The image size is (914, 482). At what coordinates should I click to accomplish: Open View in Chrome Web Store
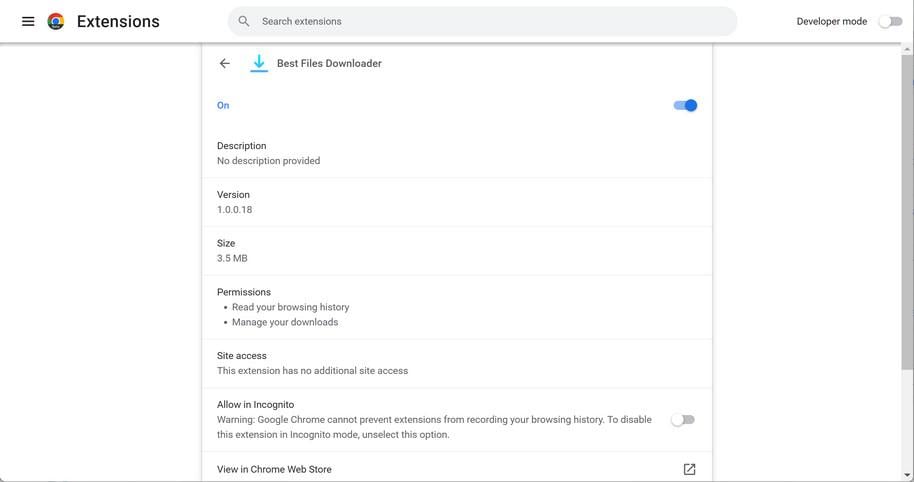pyautogui.click(x=274, y=469)
